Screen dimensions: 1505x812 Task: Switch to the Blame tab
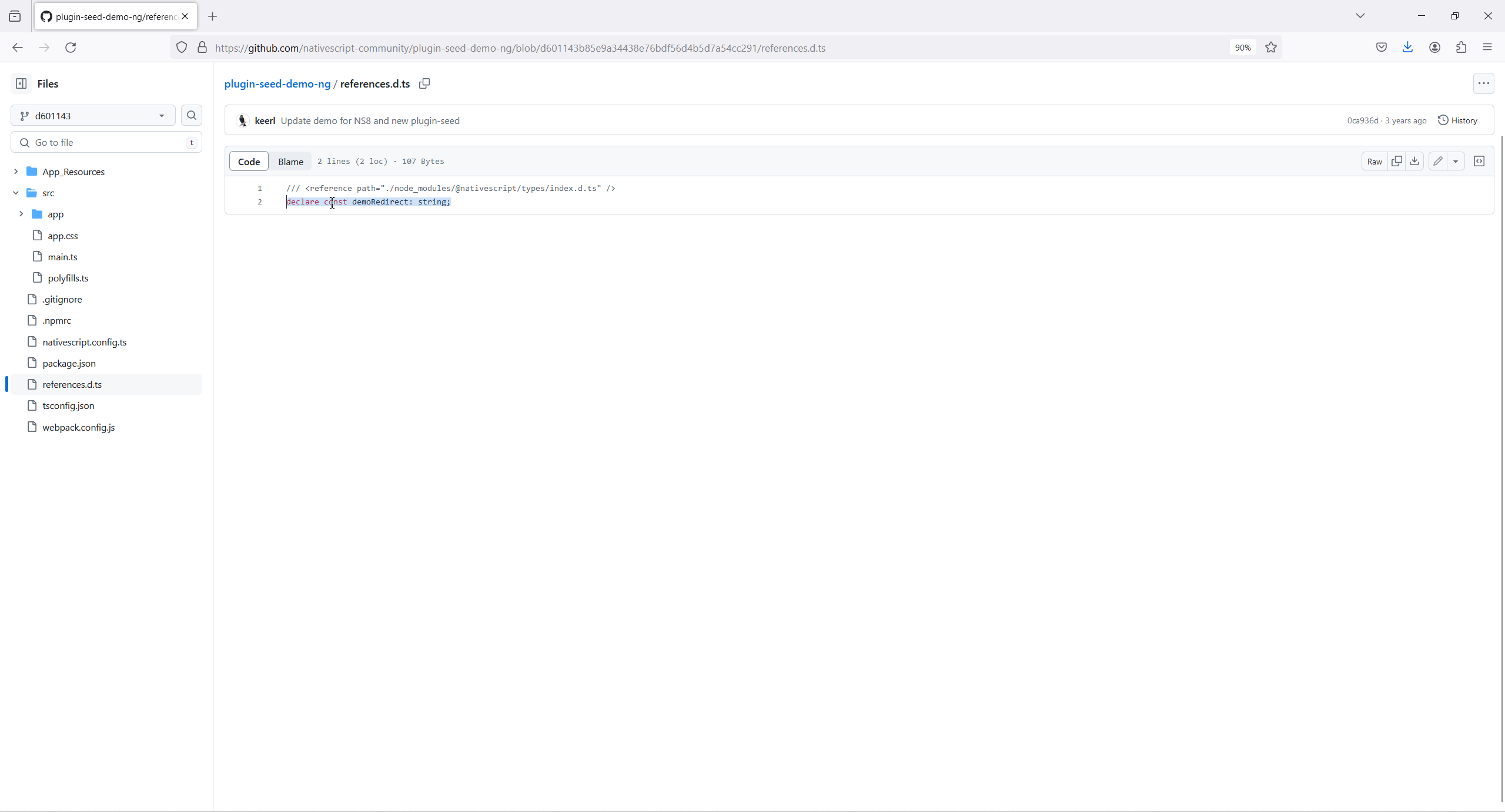pos(290,162)
